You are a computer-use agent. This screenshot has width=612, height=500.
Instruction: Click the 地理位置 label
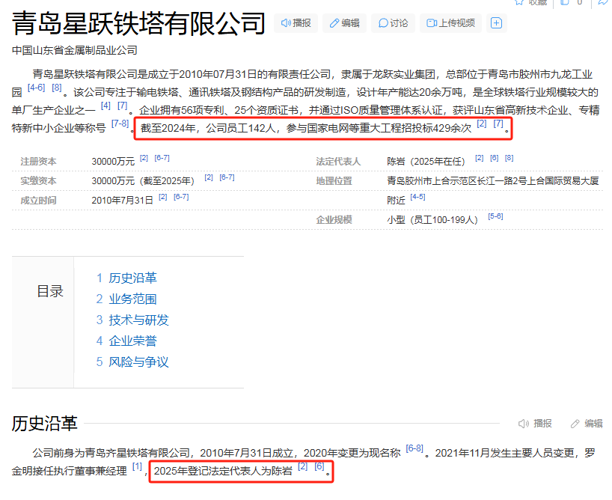pos(334,181)
